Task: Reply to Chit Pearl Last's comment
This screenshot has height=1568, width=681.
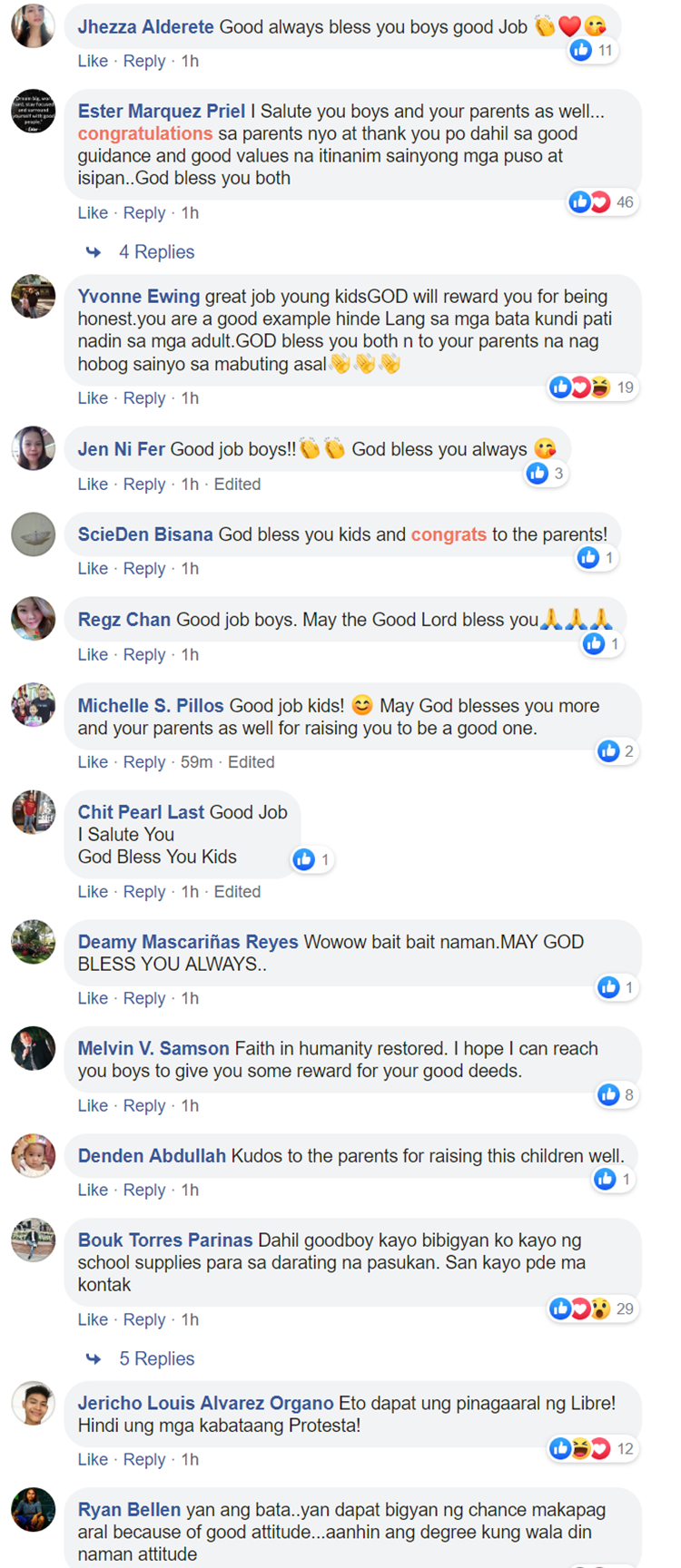Action: [x=144, y=893]
